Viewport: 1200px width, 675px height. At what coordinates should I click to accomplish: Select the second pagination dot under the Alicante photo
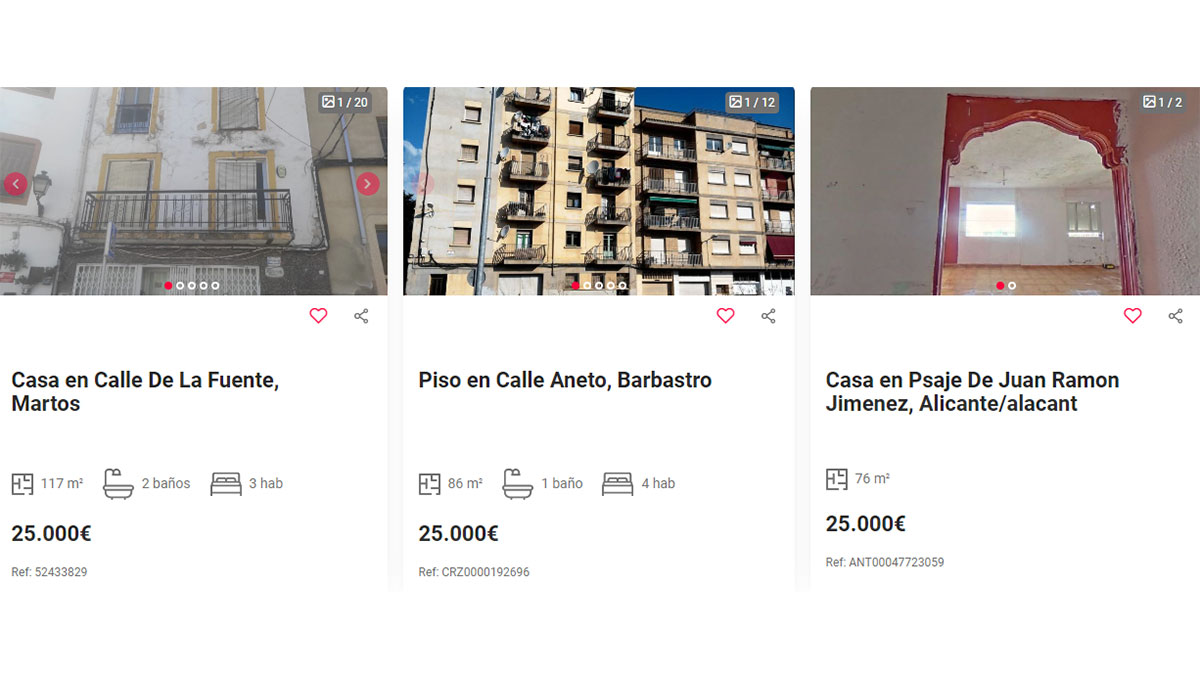pyautogui.click(x=1011, y=285)
